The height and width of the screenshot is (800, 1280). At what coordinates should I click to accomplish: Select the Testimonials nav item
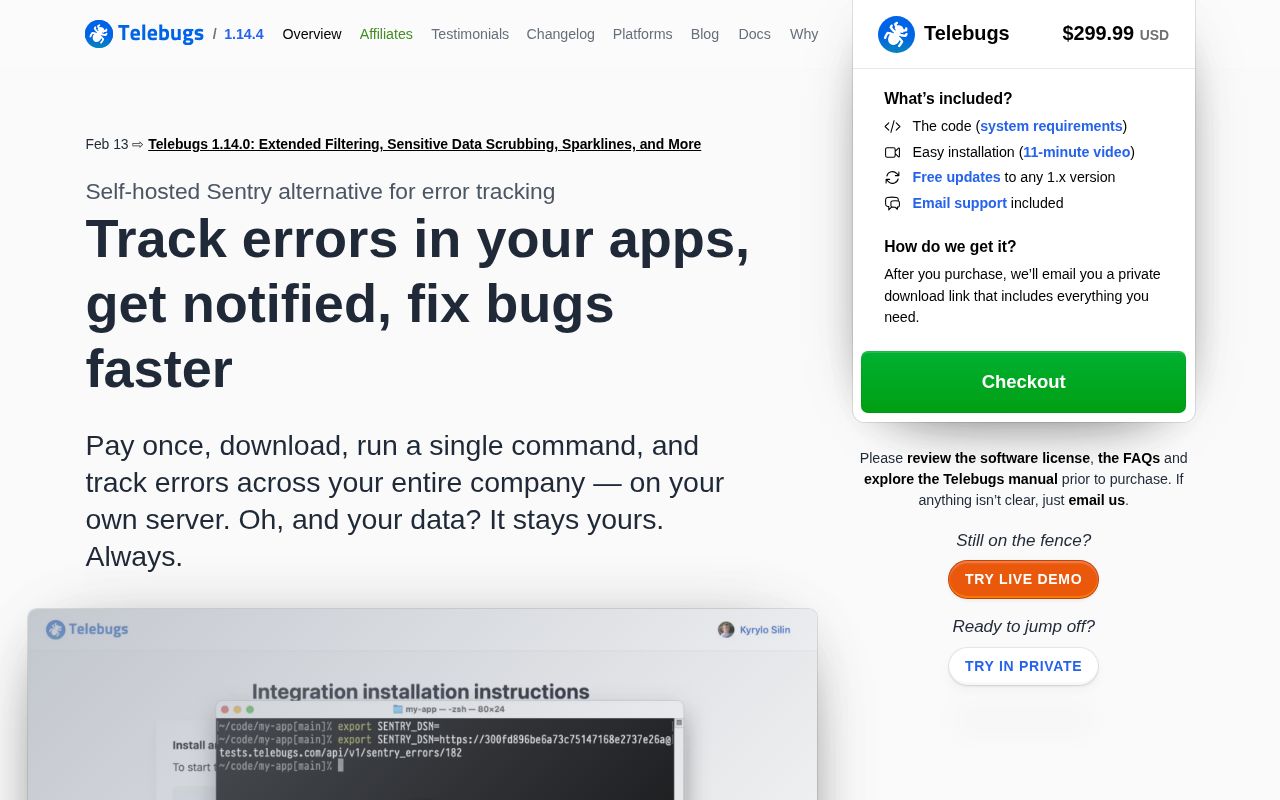(x=470, y=34)
